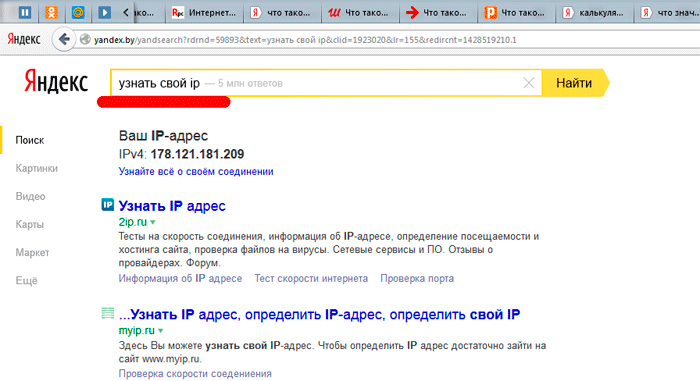This screenshot has height=381, width=700.
Task: Click the IP address 178.121.181.209
Action: click(197, 154)
